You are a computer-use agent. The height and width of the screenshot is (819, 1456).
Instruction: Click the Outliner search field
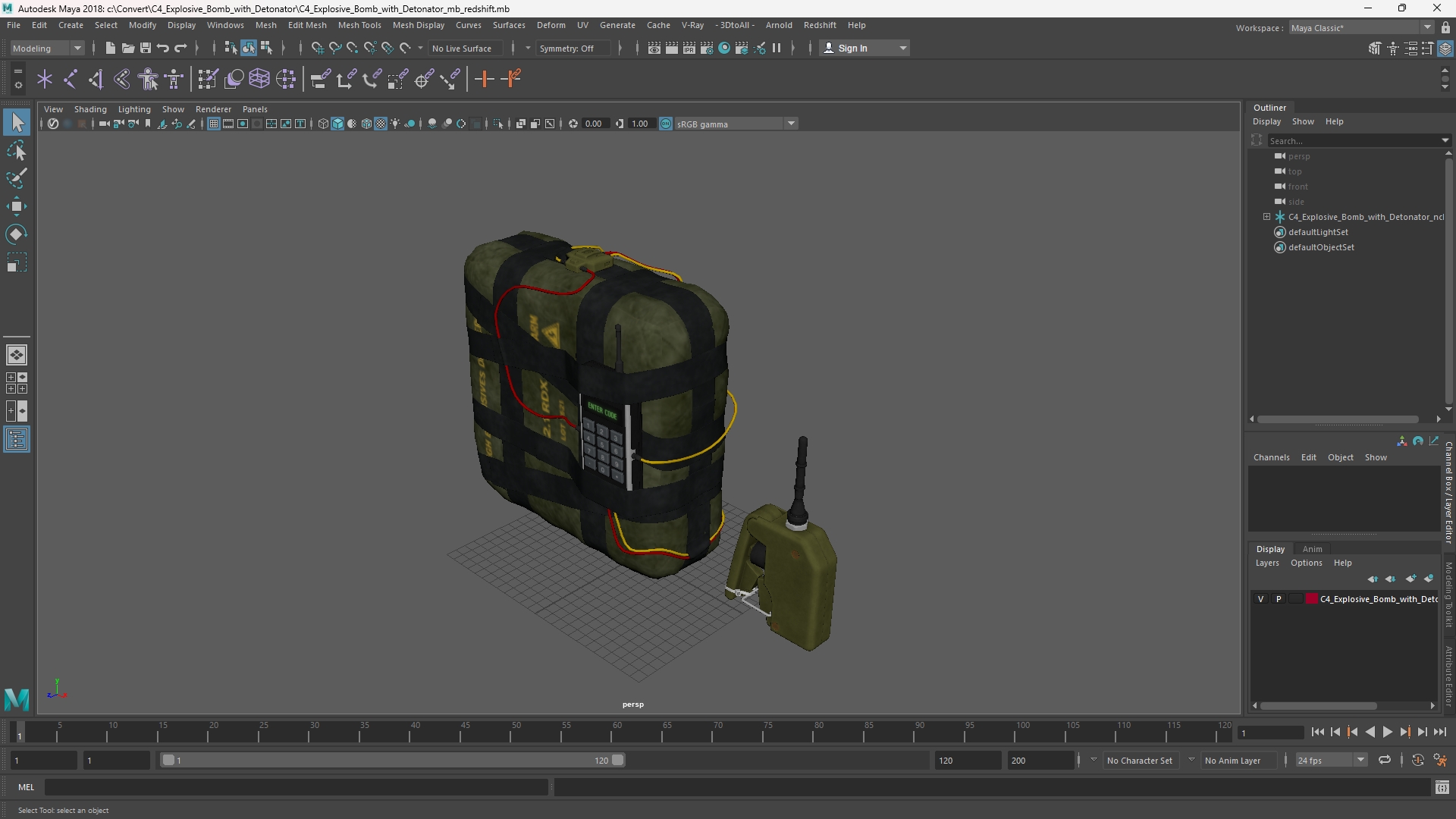(1354, 140)
